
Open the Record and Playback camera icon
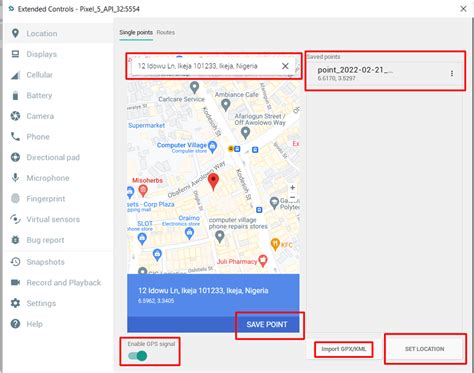(x=15, y=283)
